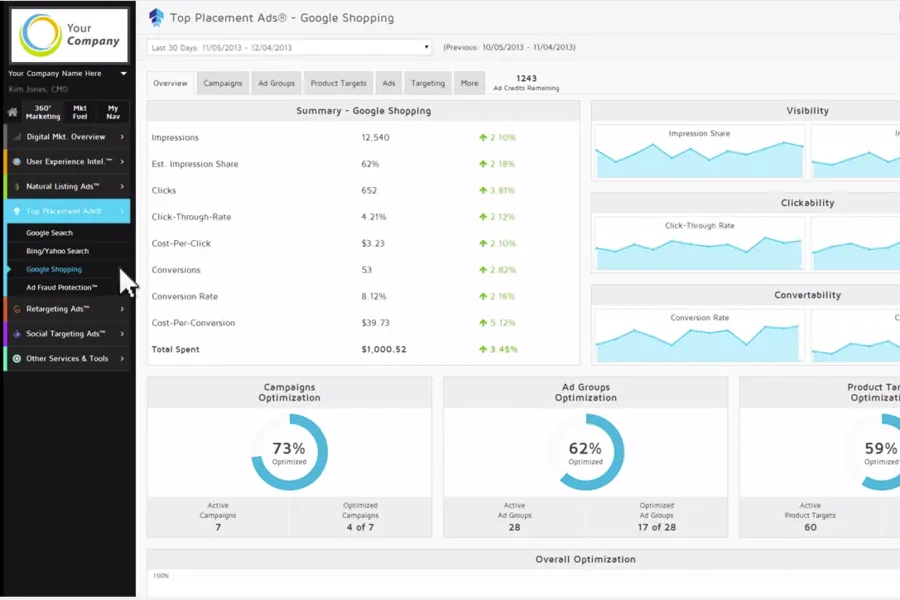
Task: Click the Other Services & Tools icon
Action: point(17,358)
